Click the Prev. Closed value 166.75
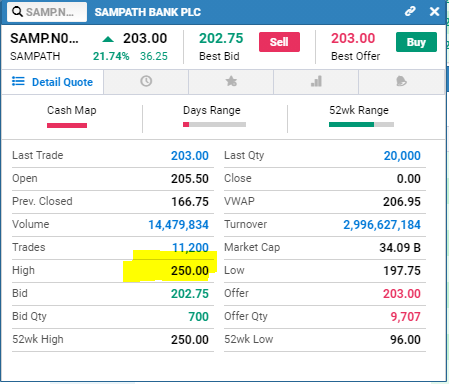 [x=190, y=202]
